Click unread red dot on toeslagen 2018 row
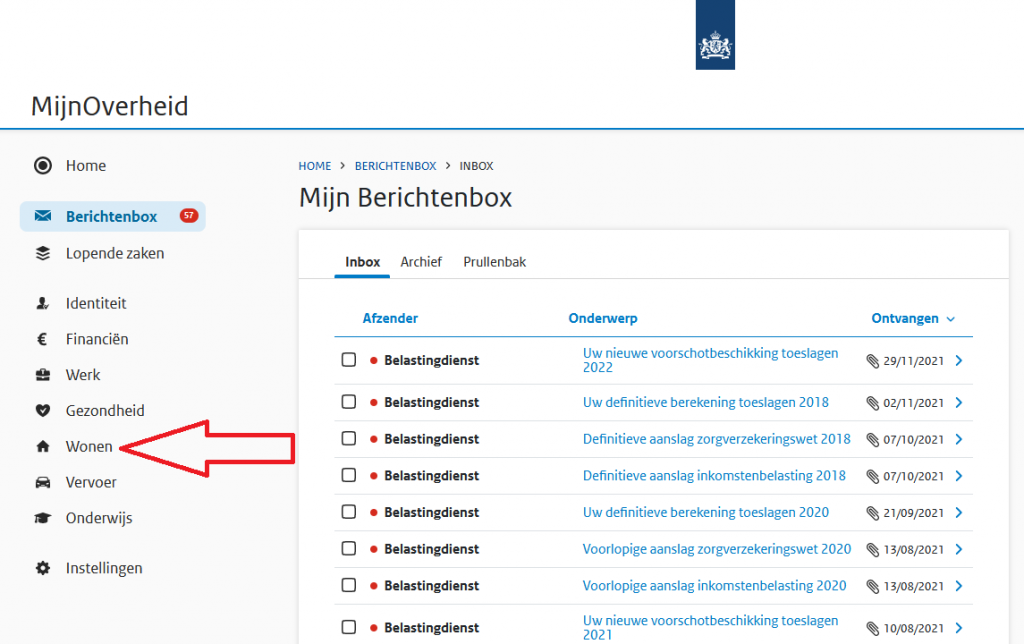Viewport: 1024px width, 644px height. [x=374, y=402]
